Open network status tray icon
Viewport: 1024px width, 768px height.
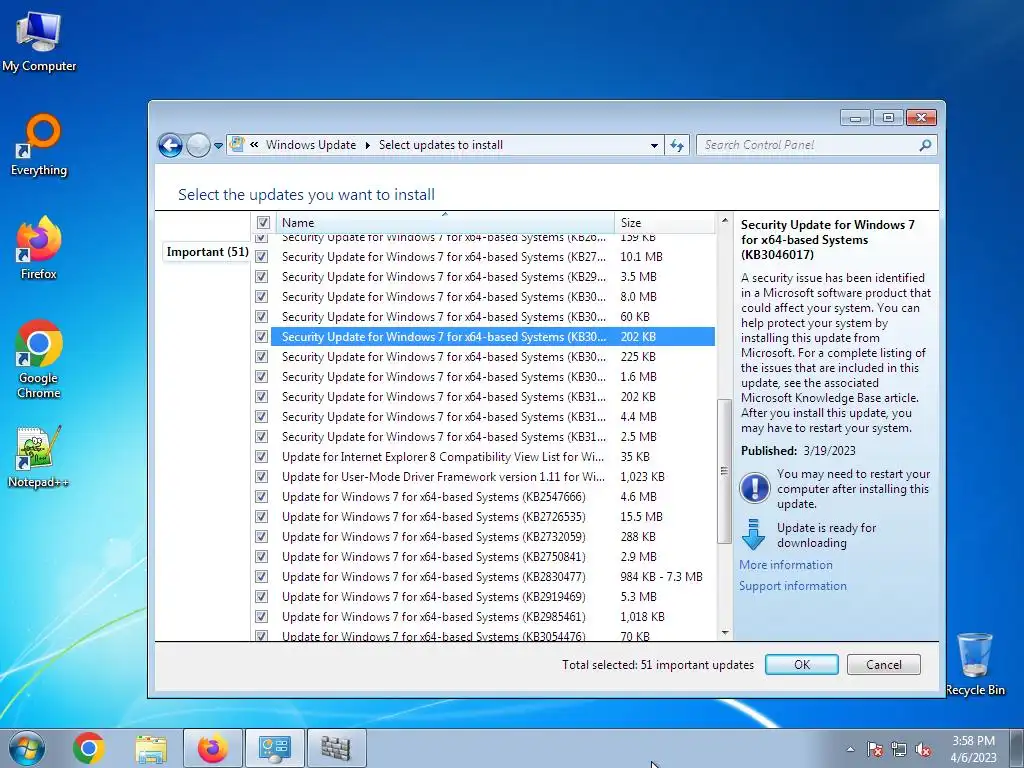[x=899, y=749]
